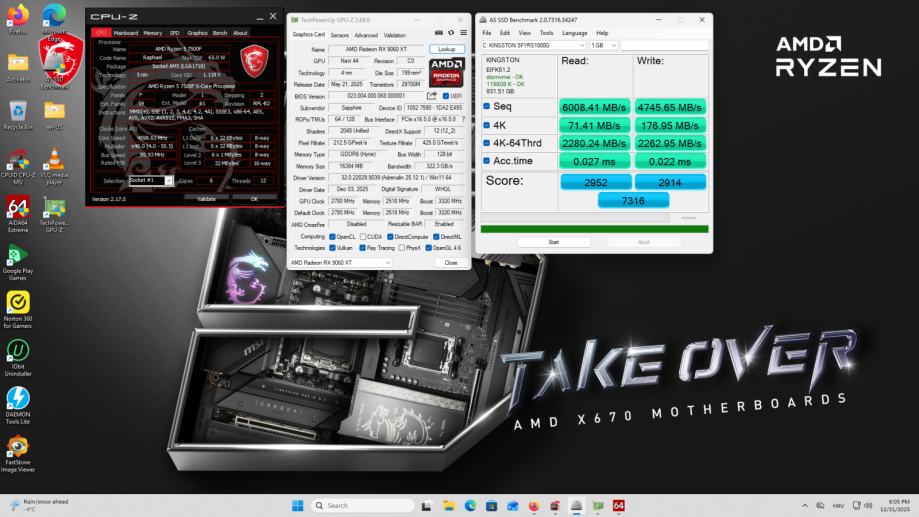
Task: Click BIOS version export share icon
Action: coord(432,96)
